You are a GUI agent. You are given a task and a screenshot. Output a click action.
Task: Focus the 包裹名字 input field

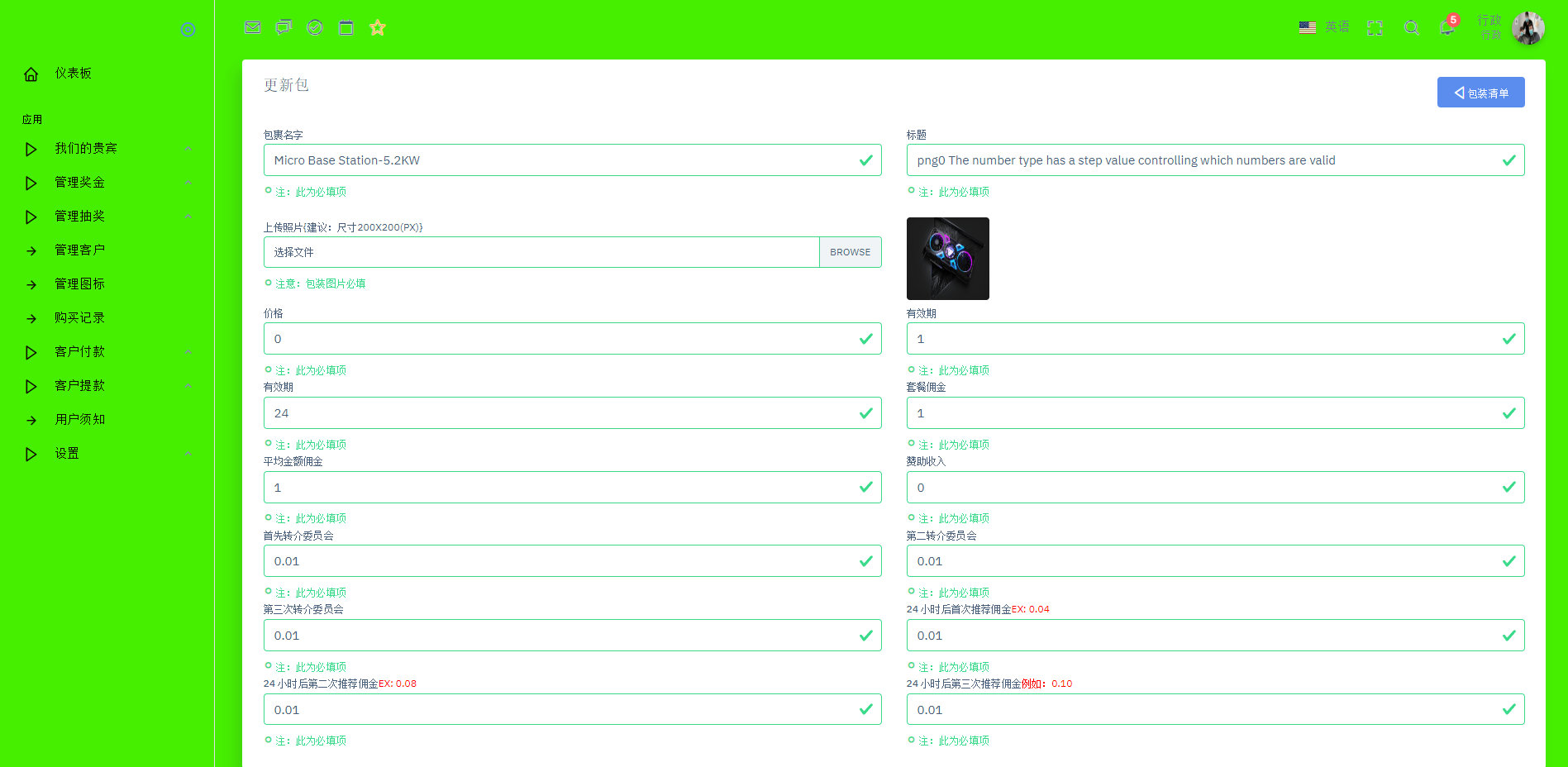coord(572,160)
